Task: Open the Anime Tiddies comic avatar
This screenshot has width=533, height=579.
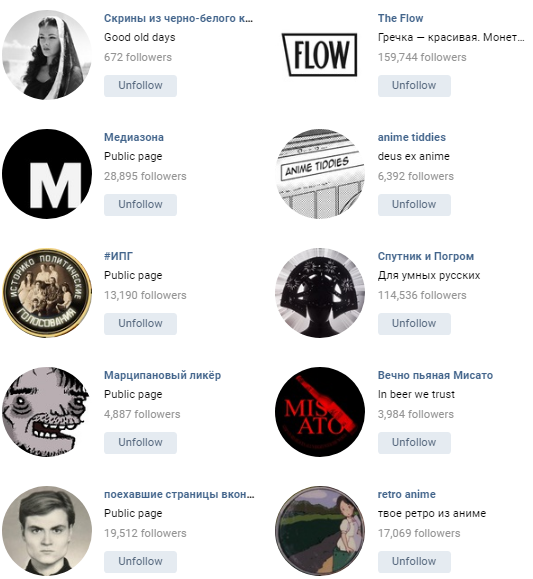Action: click(320, 174)
